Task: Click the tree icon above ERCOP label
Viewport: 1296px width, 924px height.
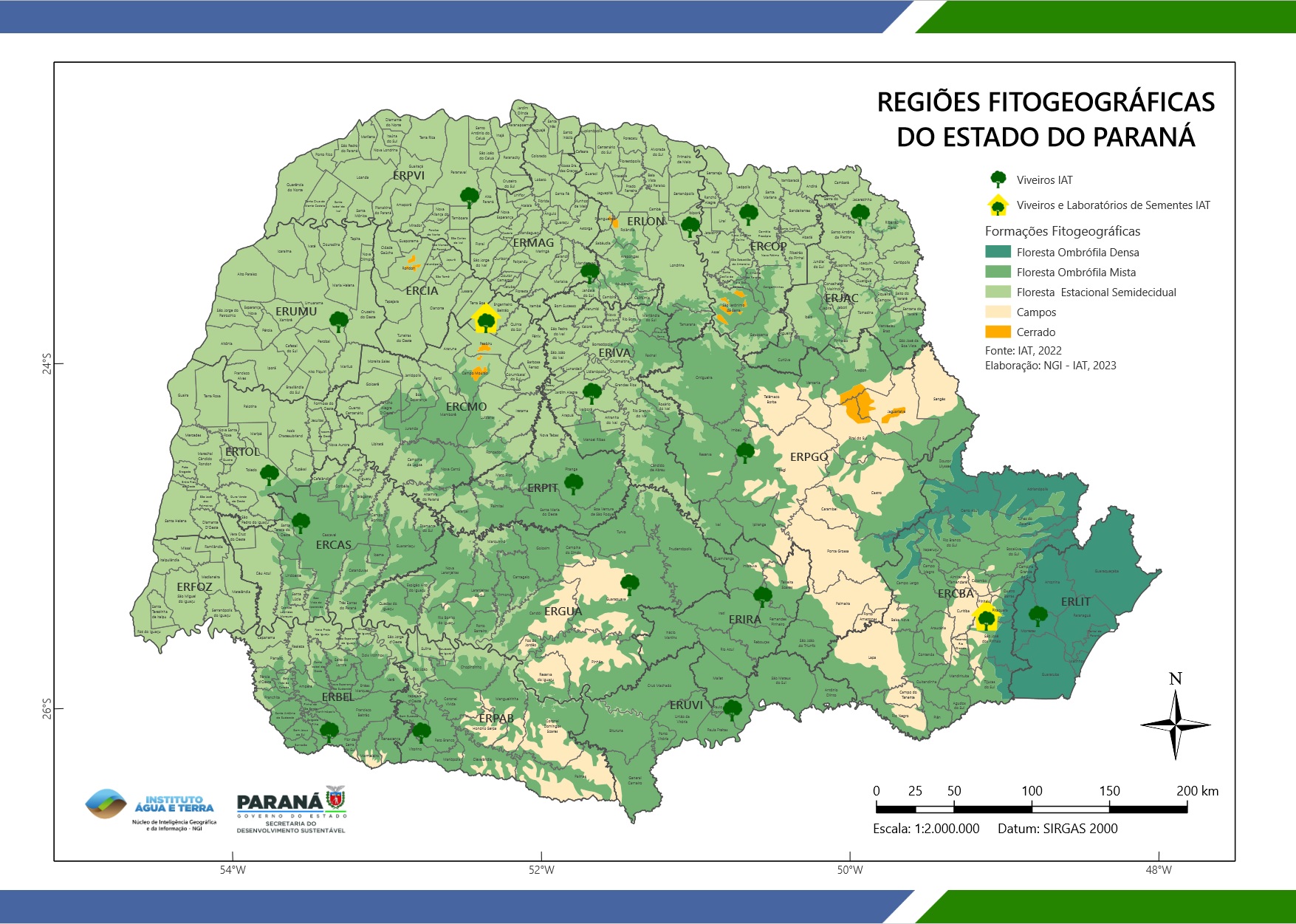Action: [x=749, y=214]
